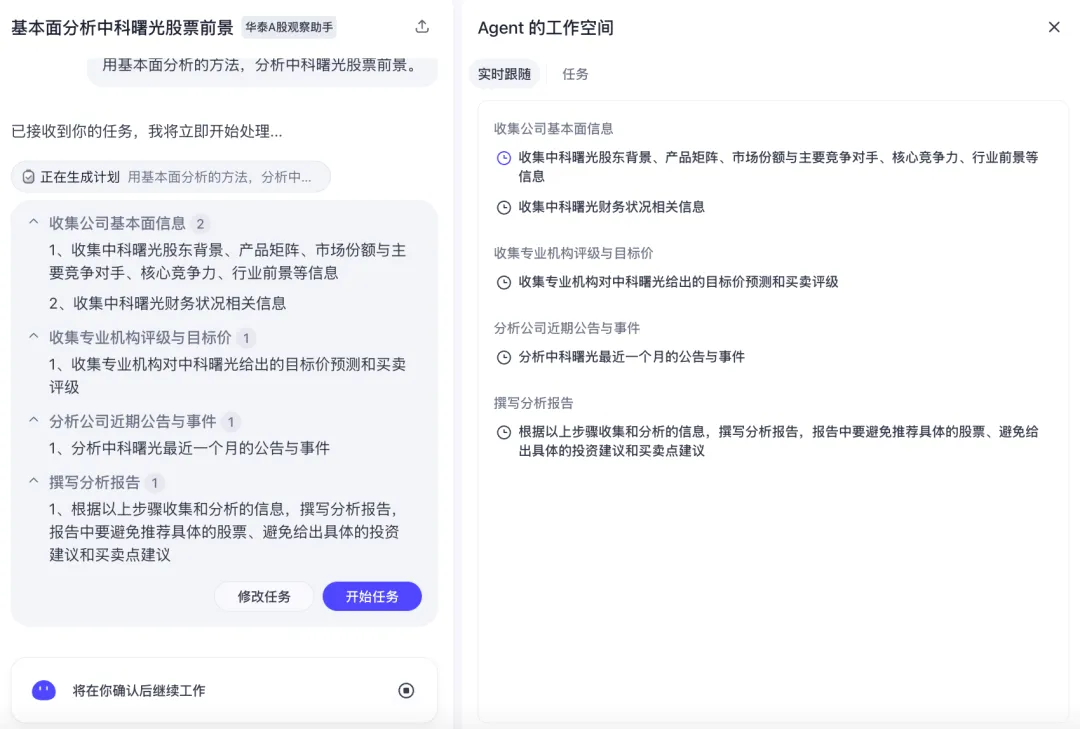Click the 开始任务 button
The height and width of the screenshot is (729, 1080).
coord(372,596)
